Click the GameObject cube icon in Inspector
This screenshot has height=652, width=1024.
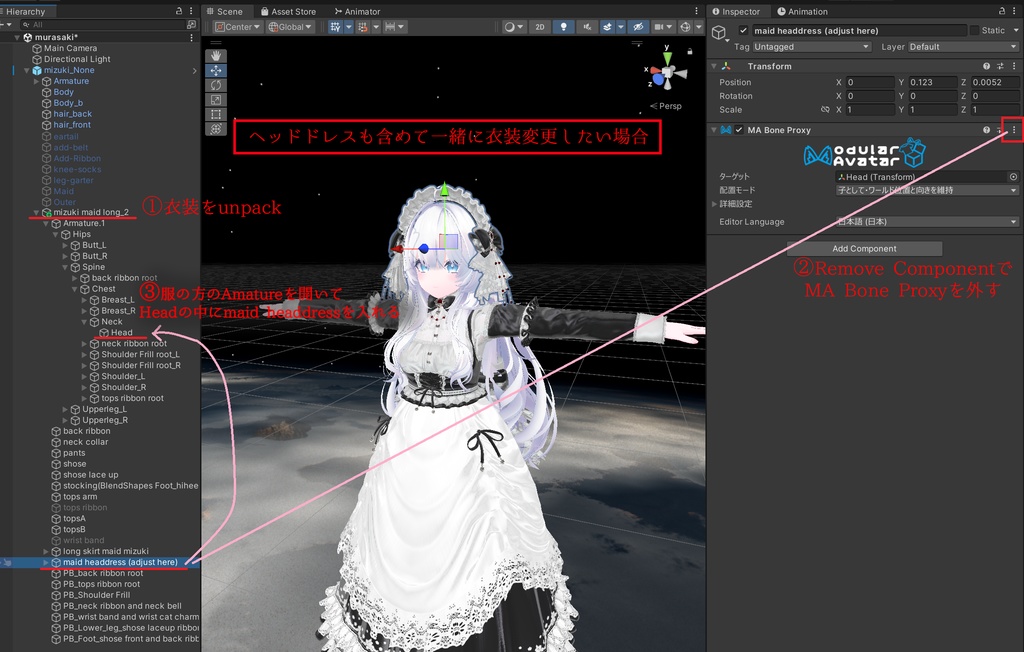[719, 33]
